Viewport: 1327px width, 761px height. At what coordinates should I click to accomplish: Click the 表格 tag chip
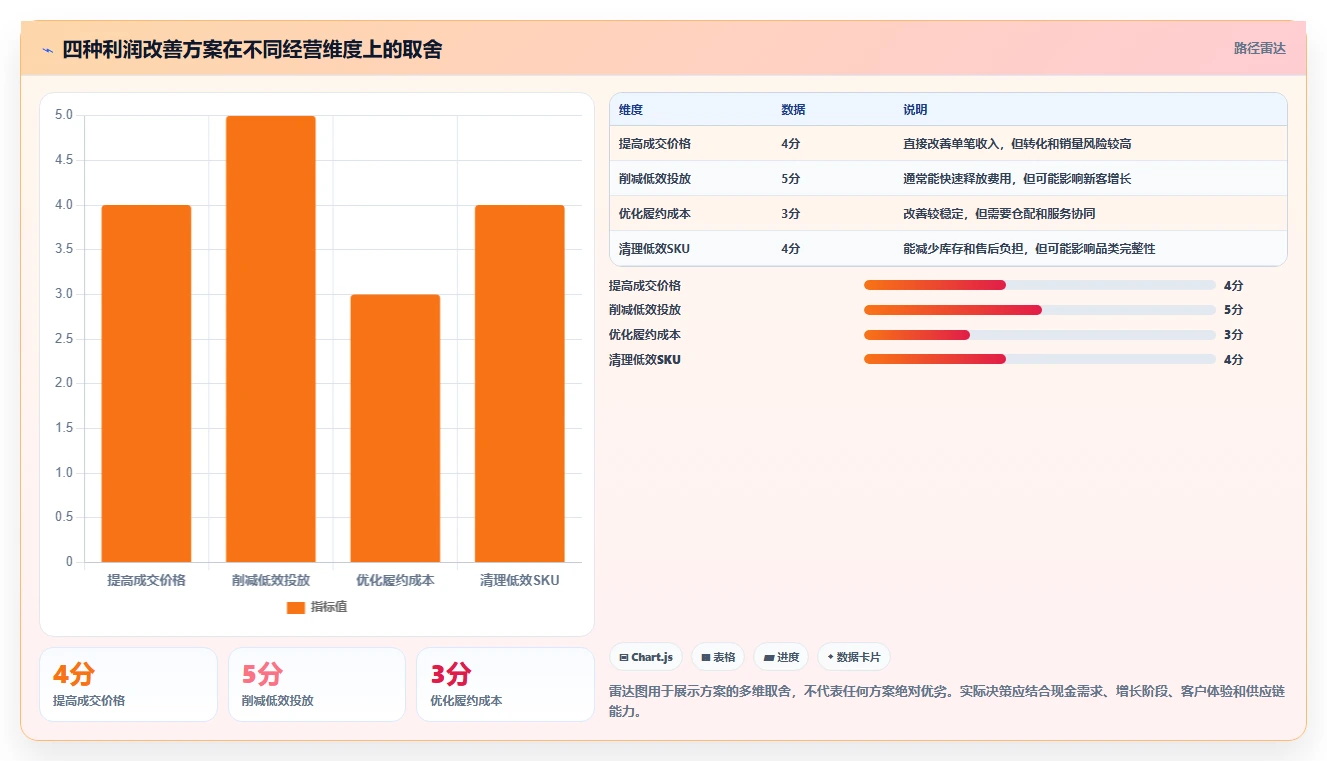(718, 657)
